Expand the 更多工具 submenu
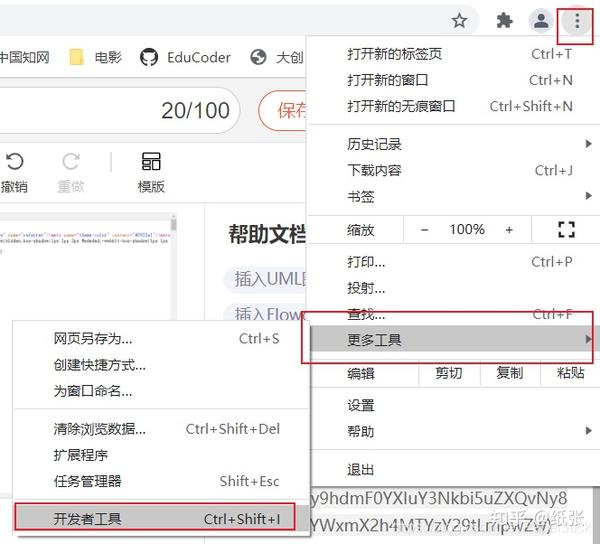The image size is (600, 544). [x=453, y=339]
